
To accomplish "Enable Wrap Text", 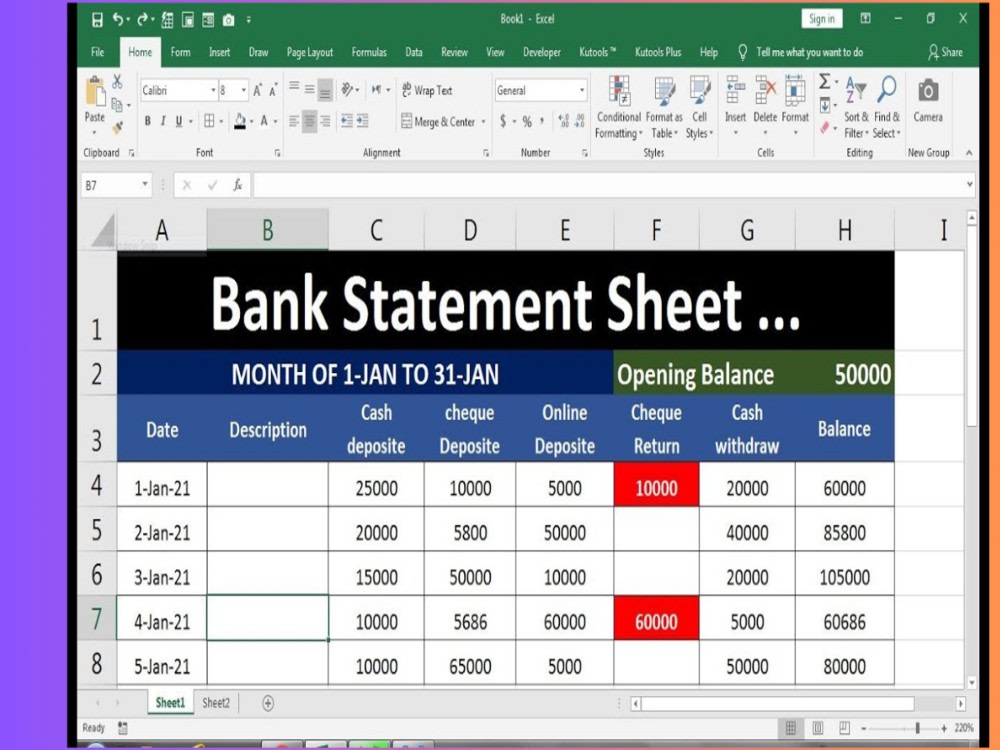I will click(x=427, y=91).
